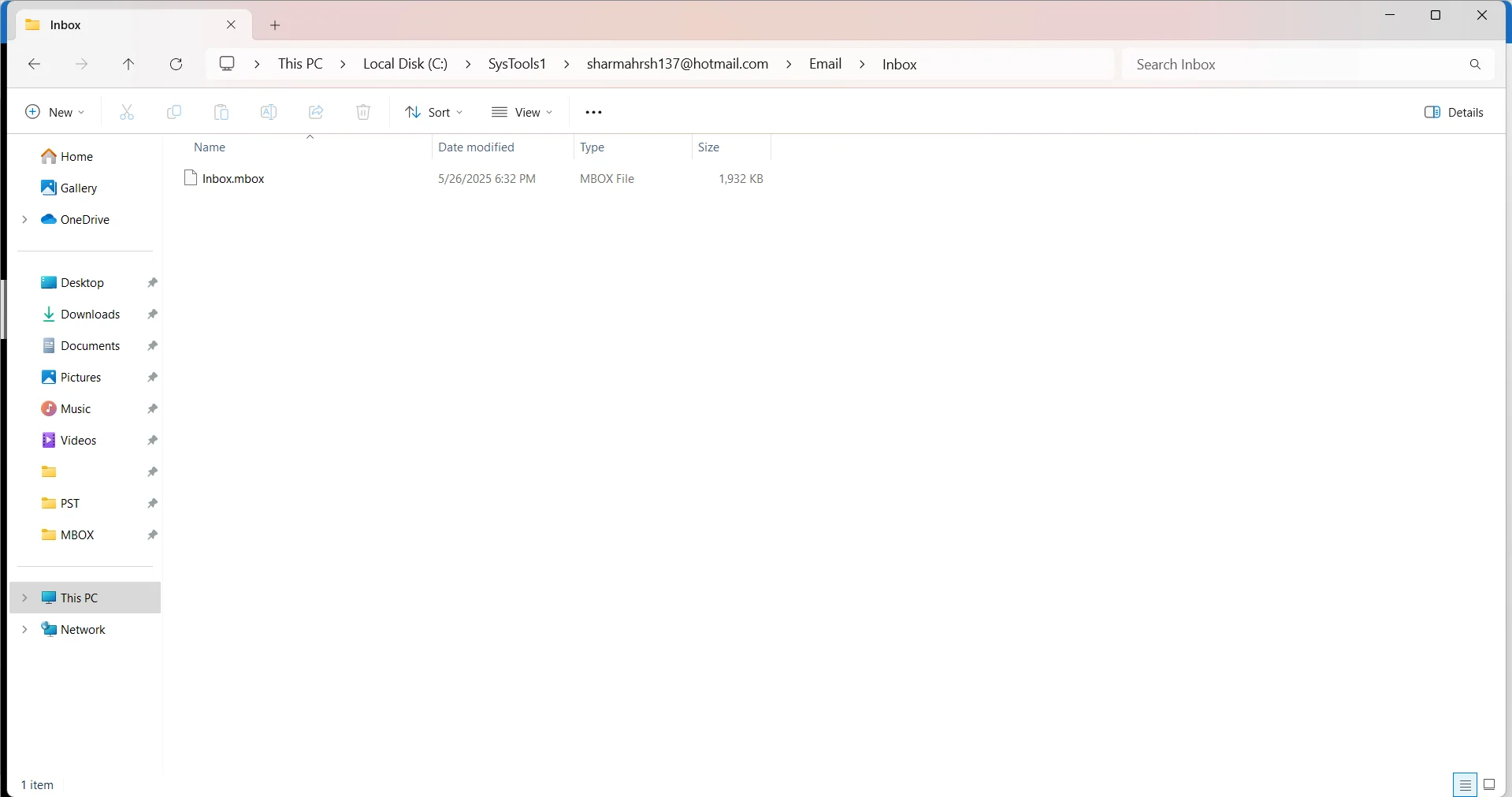Expand chevron after the hotmail.com breadcrumb
Image resolution: width=1512 pixels, height=797 pixels.
[789, 64]
